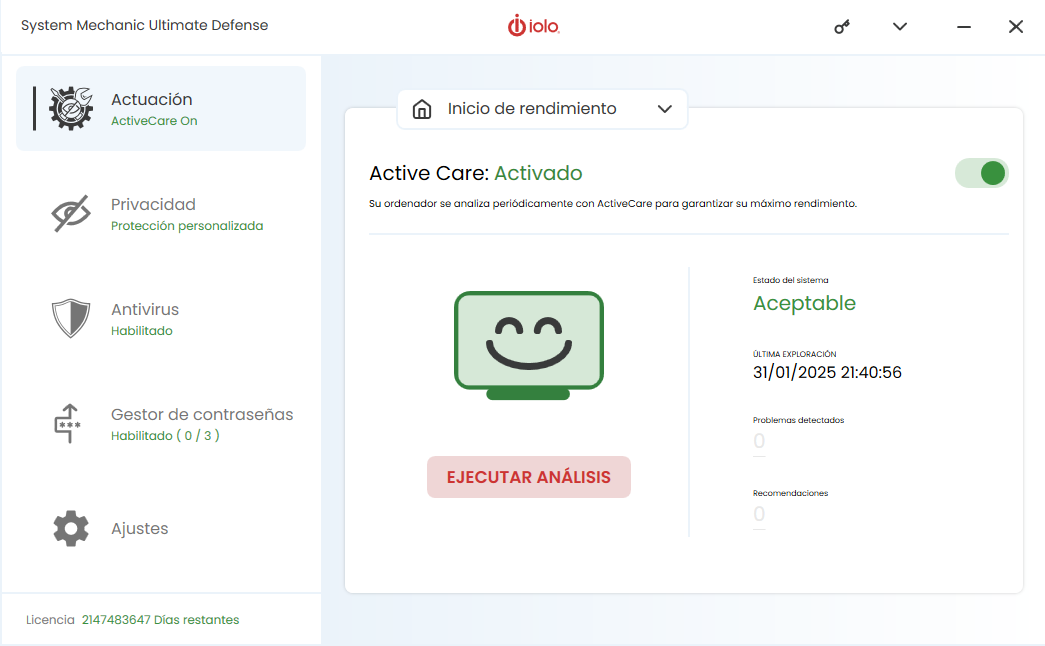Close the System Mechanic window
Screen dimensions: 1045x646
(1016, 27)
